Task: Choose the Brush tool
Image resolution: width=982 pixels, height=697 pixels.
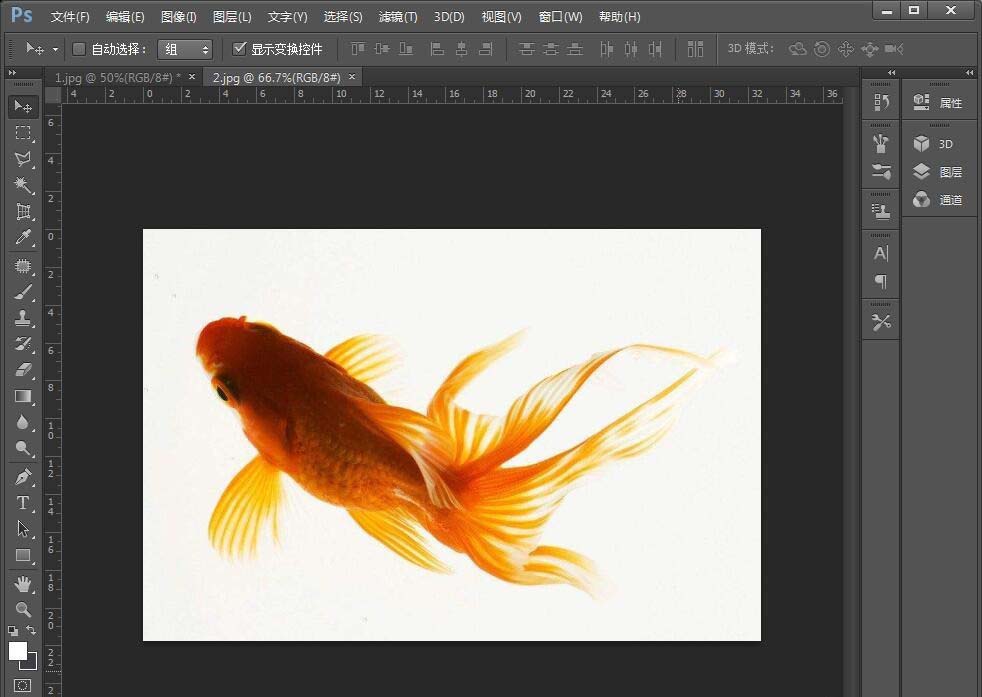Action: point(22,292)
